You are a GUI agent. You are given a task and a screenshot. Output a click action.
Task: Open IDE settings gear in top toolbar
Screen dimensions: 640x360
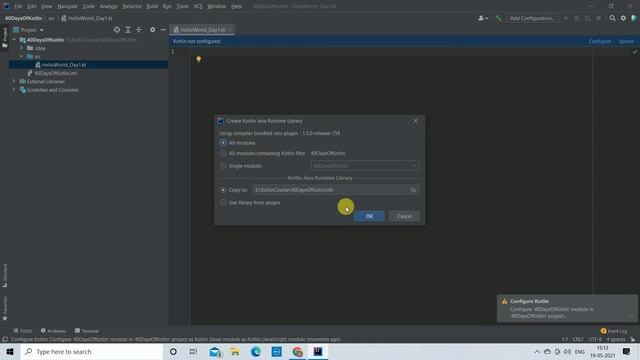coord(623,18)
